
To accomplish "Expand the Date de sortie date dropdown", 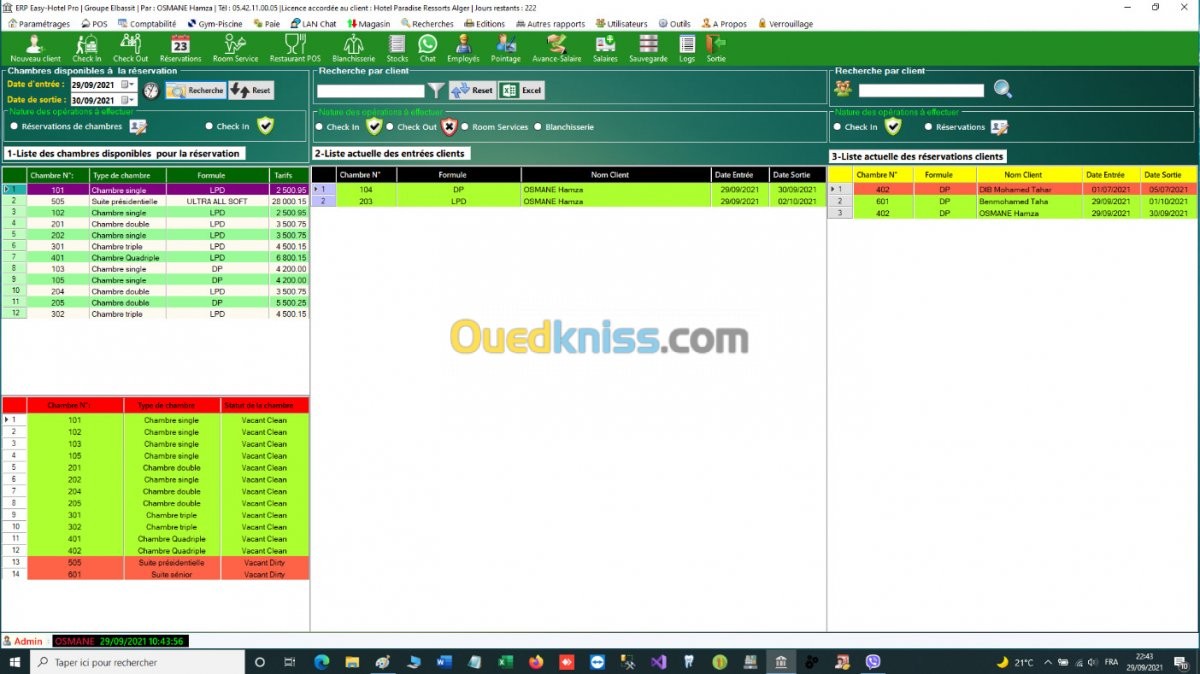I will pos(130,100).
